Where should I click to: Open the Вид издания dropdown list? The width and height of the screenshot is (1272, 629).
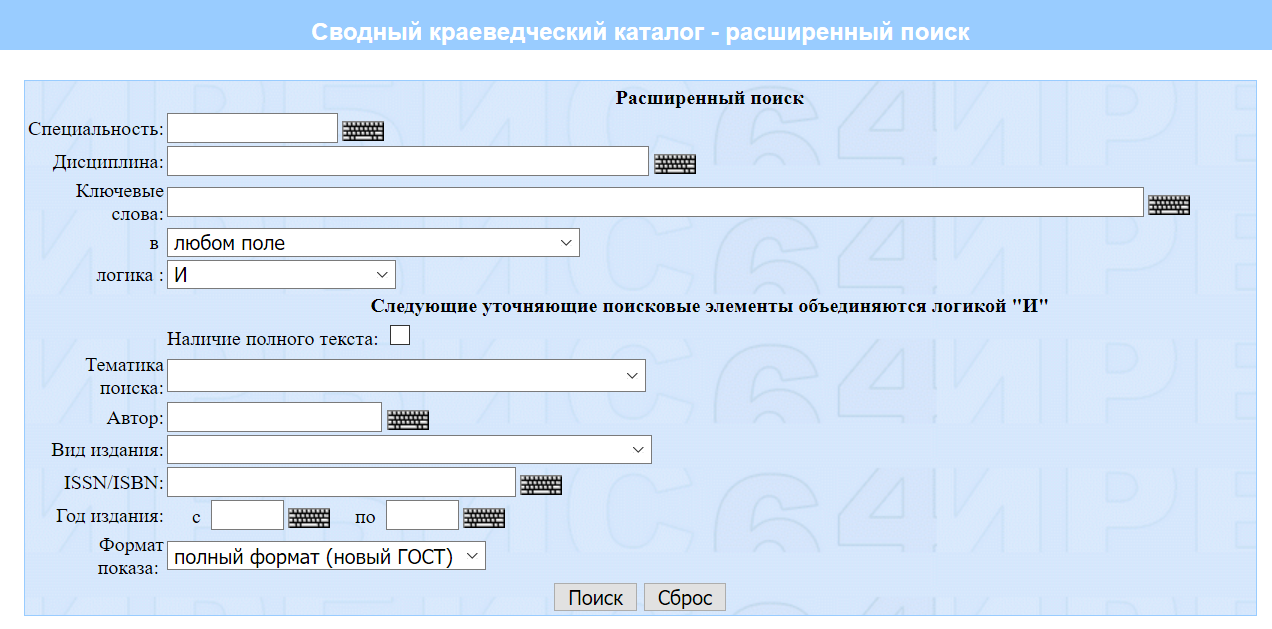coord(409,450)
